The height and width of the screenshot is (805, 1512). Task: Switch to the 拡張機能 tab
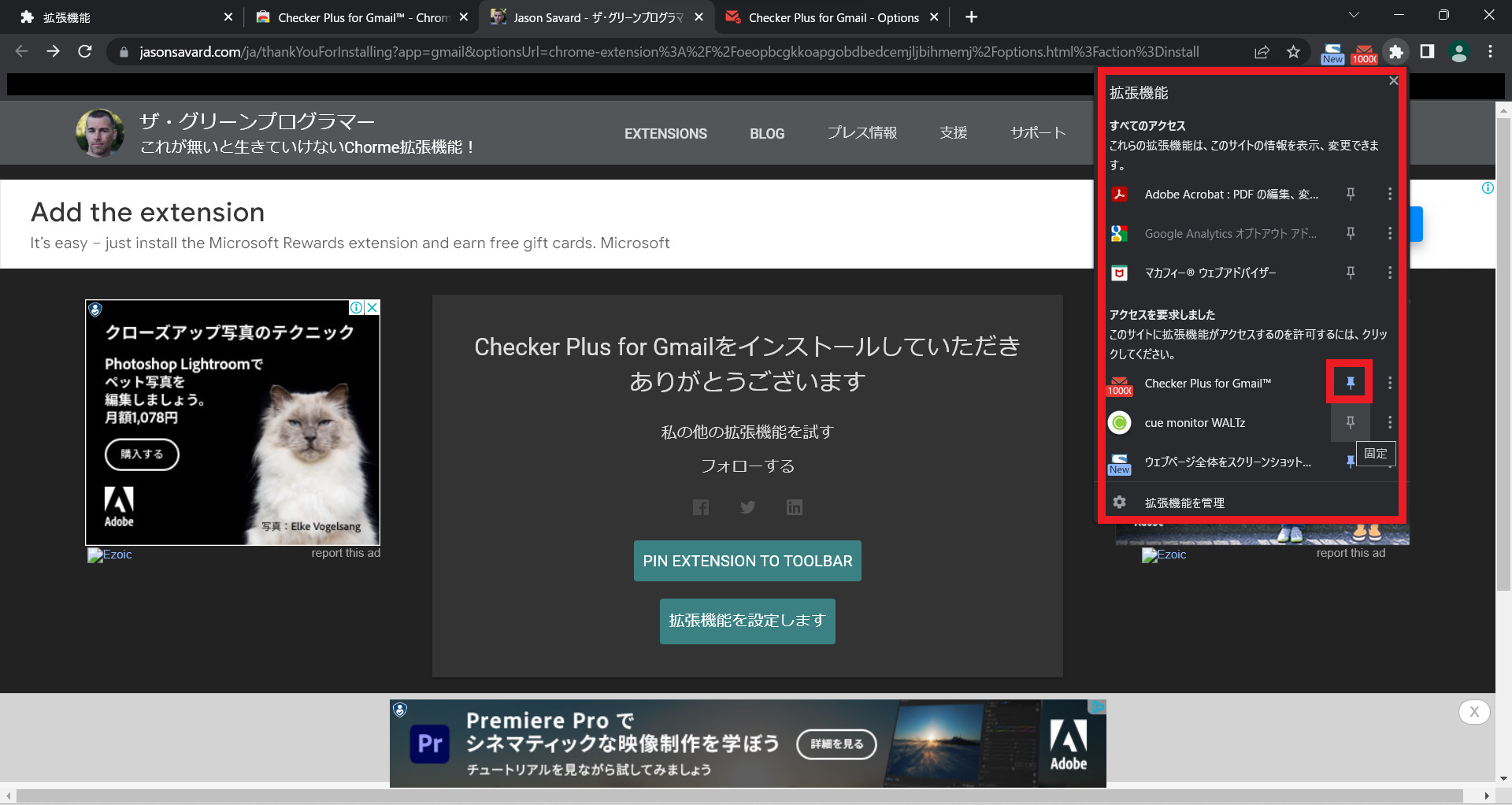coord(126,17)
